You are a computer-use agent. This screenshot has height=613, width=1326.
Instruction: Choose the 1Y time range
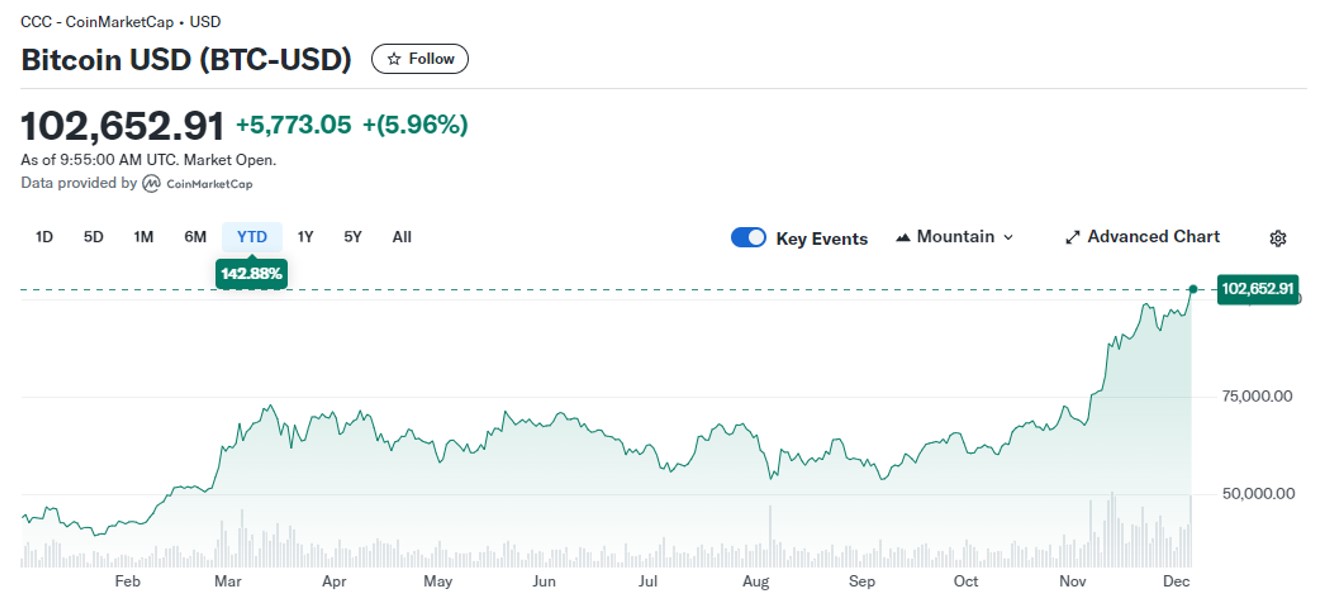305,237
